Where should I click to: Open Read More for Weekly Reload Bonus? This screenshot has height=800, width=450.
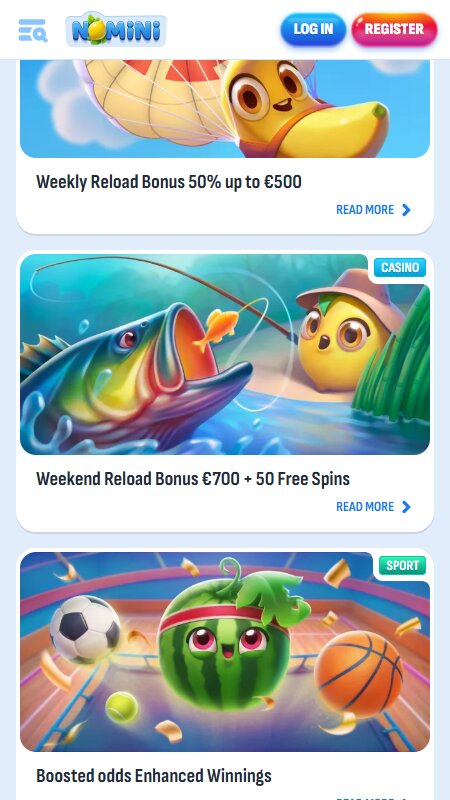(x=365, y=210)
